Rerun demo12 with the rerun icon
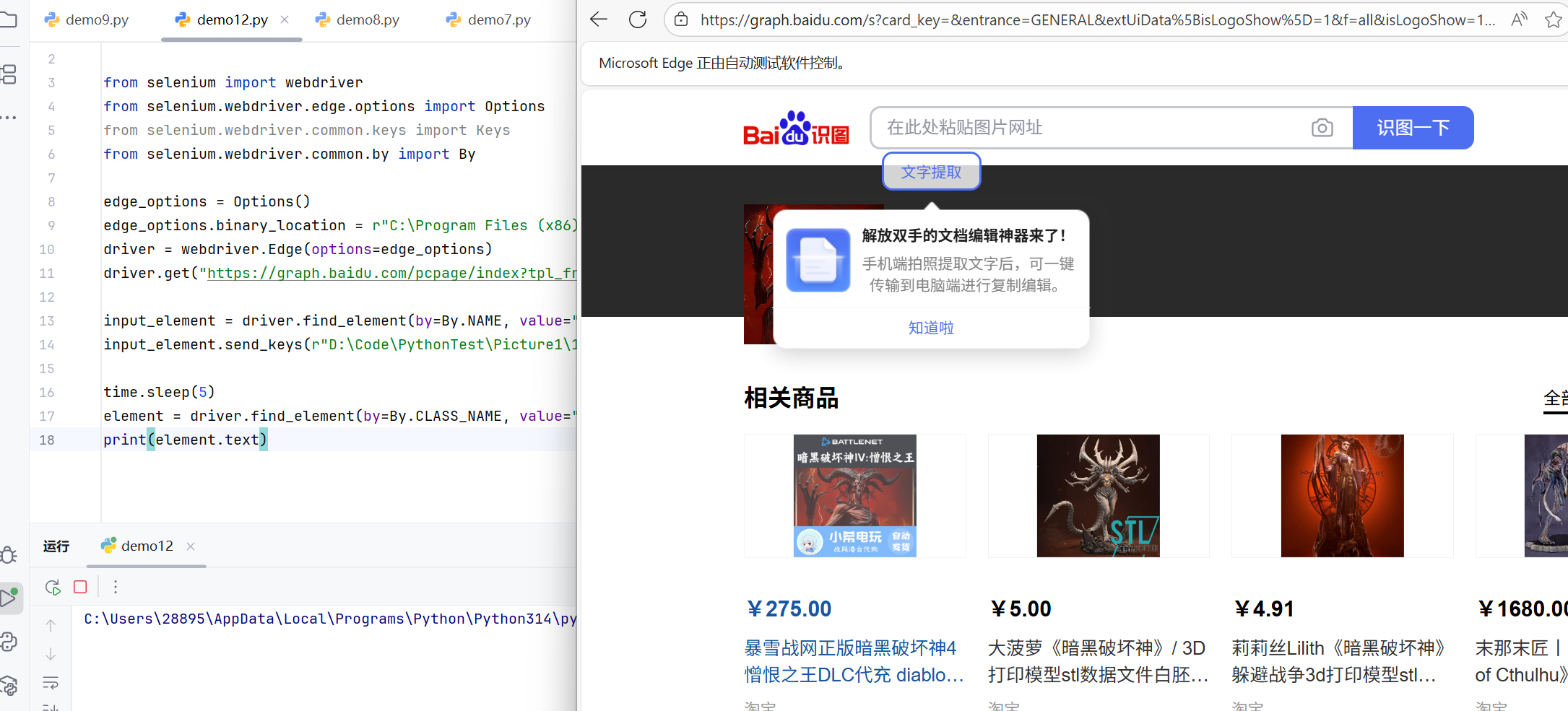Viewport: 1568px width, 711px height. 53,587
